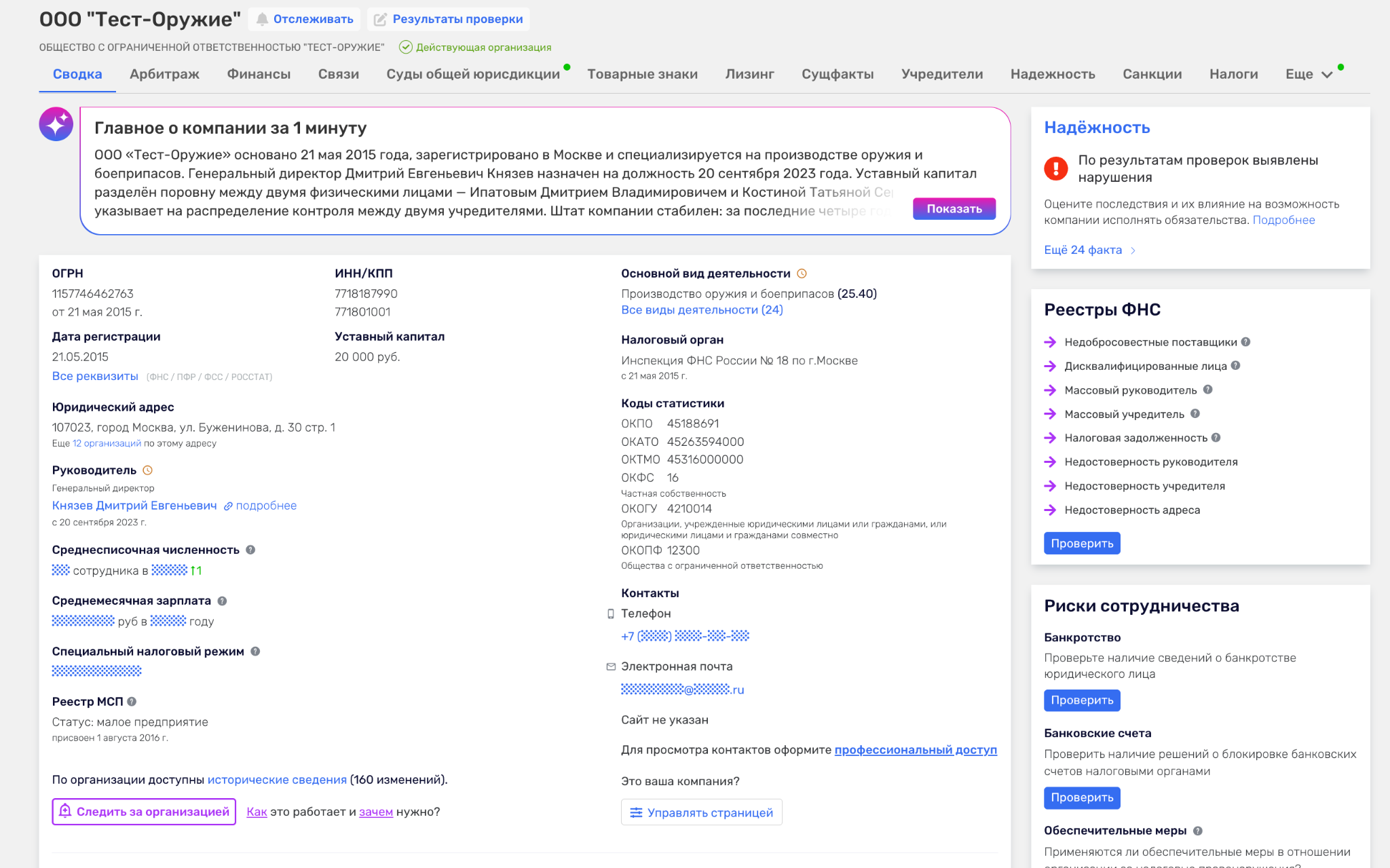Click help icon next to Налоговая задолженность

click(1216, 438)
